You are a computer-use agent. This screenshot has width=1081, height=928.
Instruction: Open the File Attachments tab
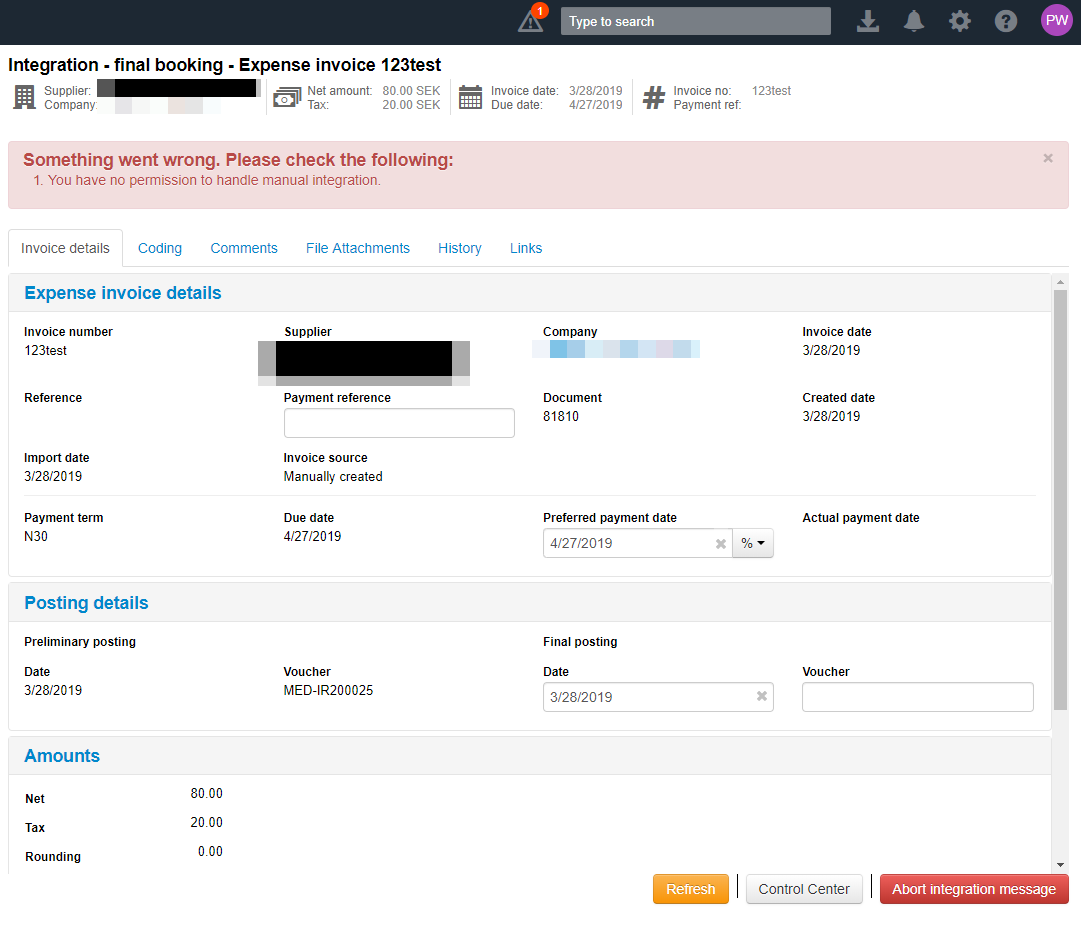358,248
